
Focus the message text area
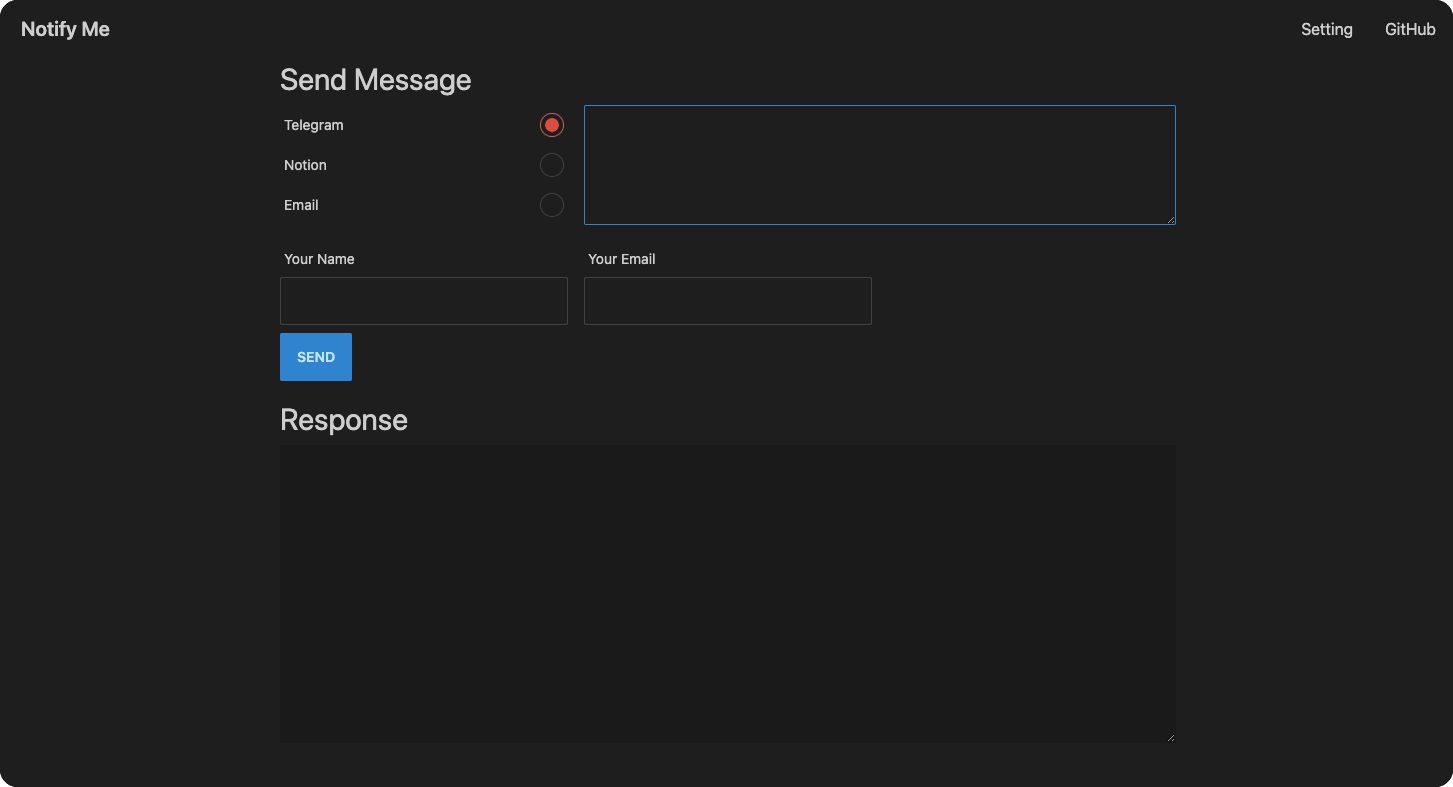pos(880,165)
